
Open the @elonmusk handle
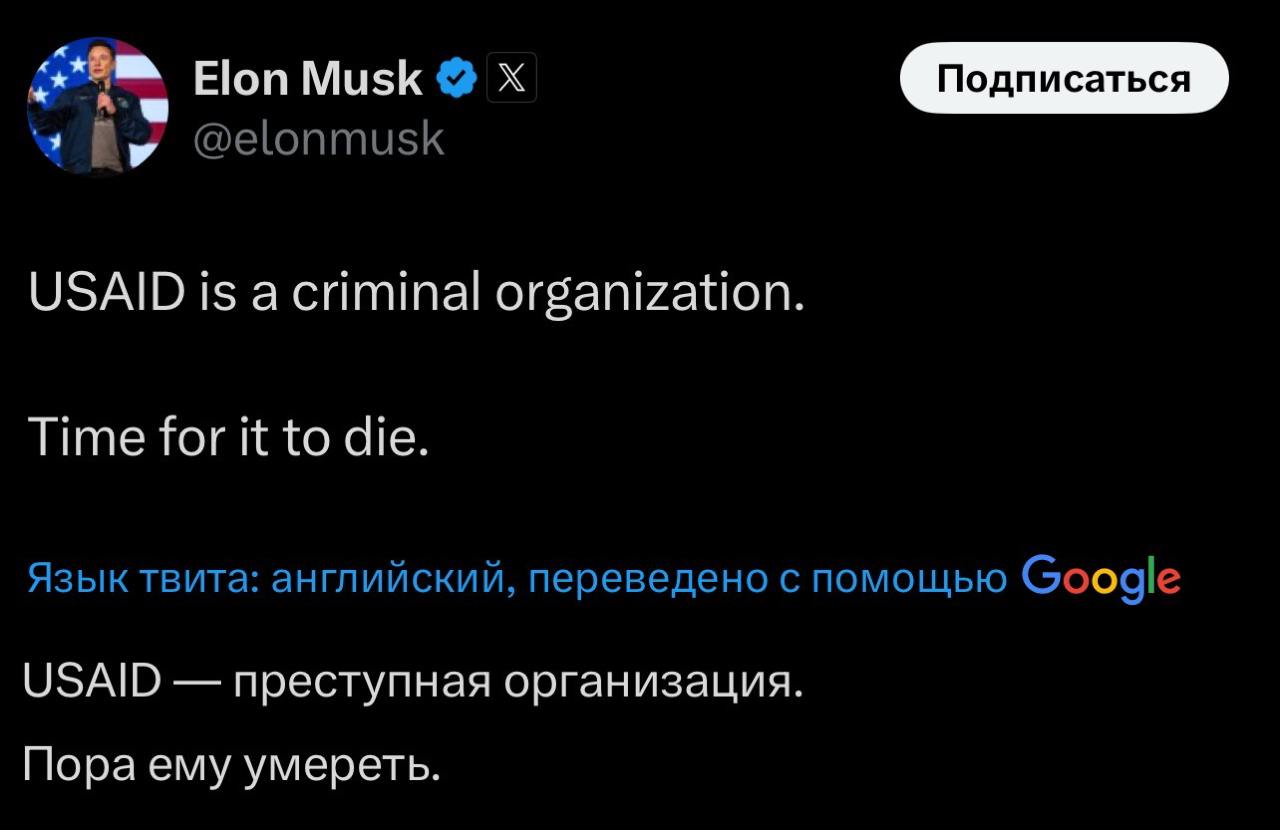318,139
